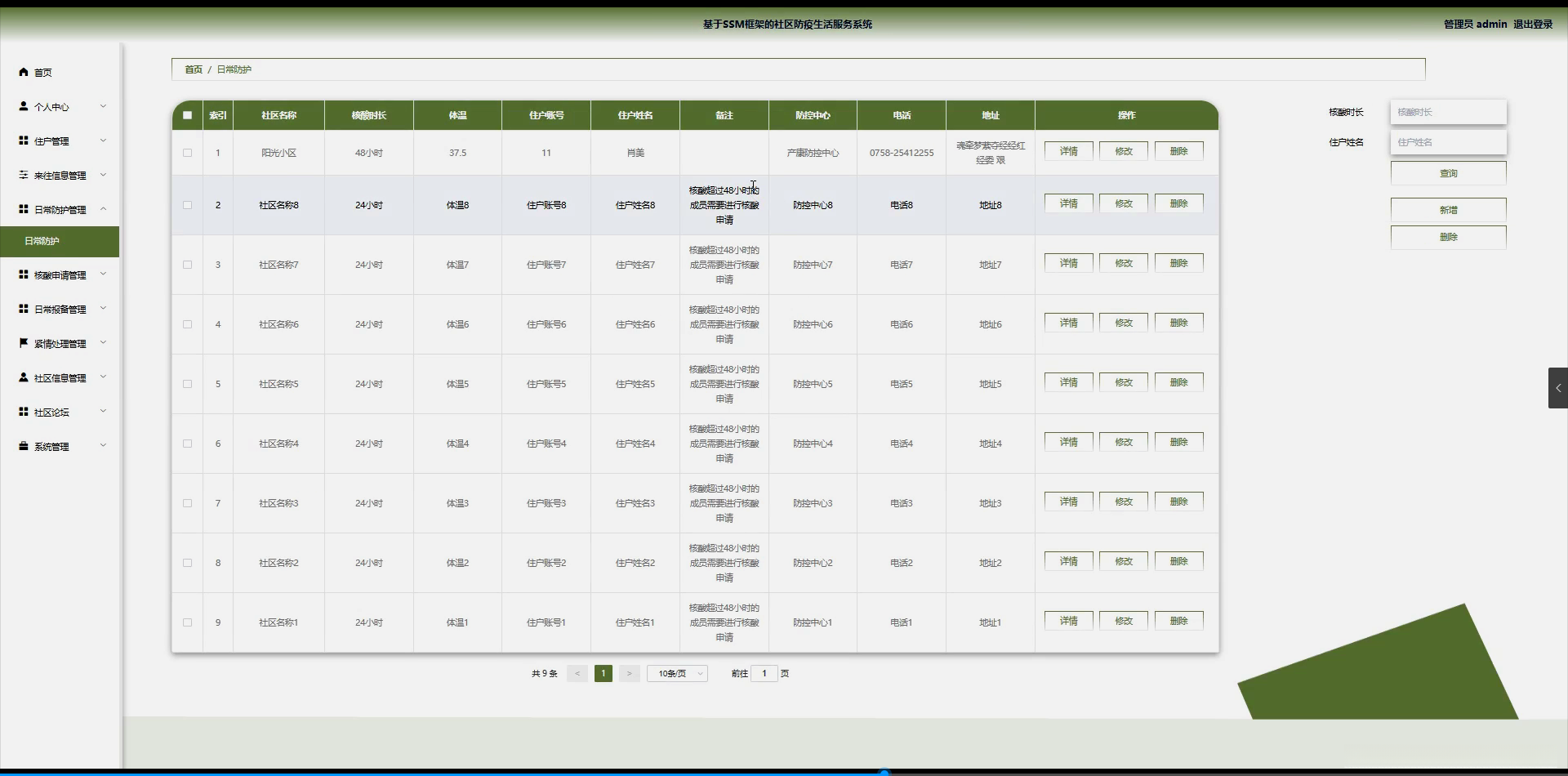
Task: Click the 来往信息管理 icon
Action: tap(24, 175)
